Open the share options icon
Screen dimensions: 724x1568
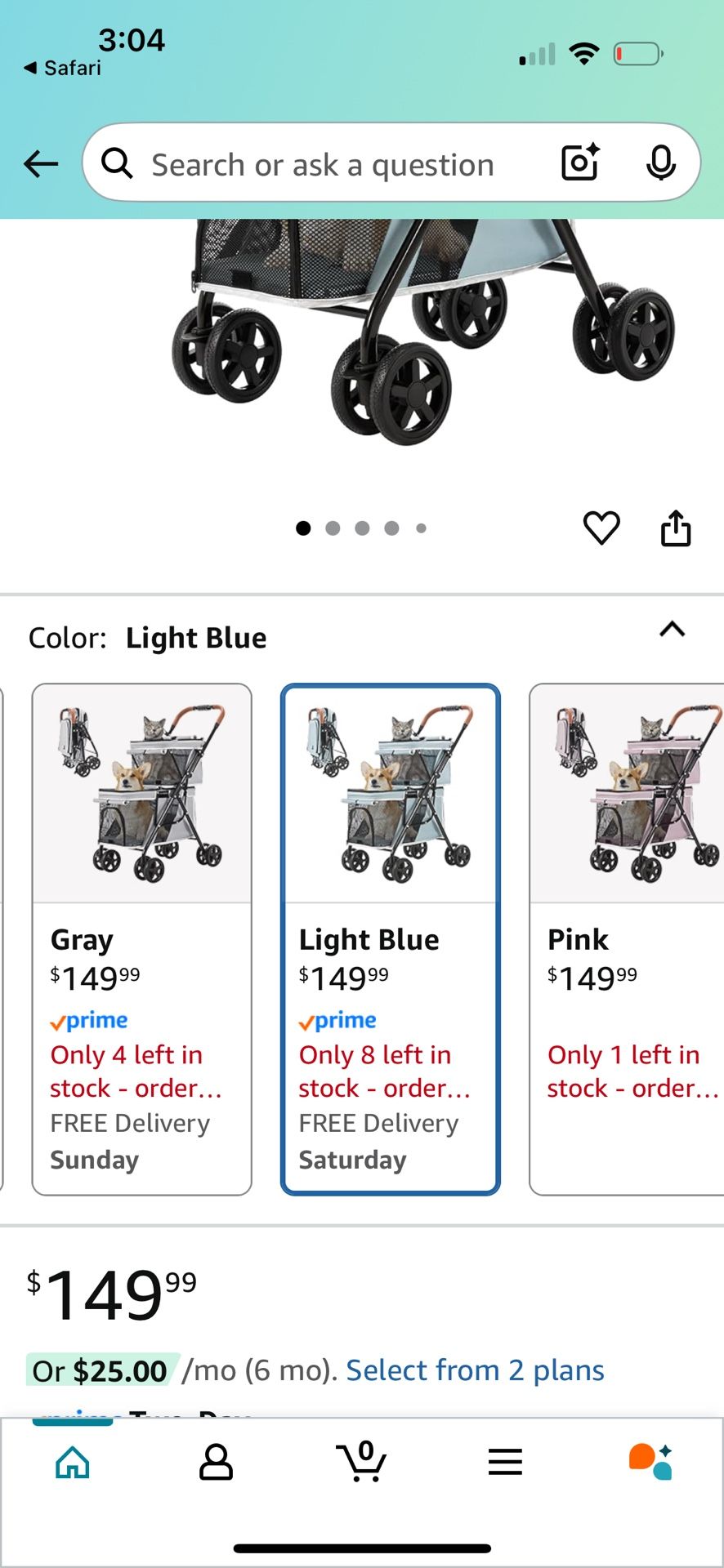coord(676,527)
